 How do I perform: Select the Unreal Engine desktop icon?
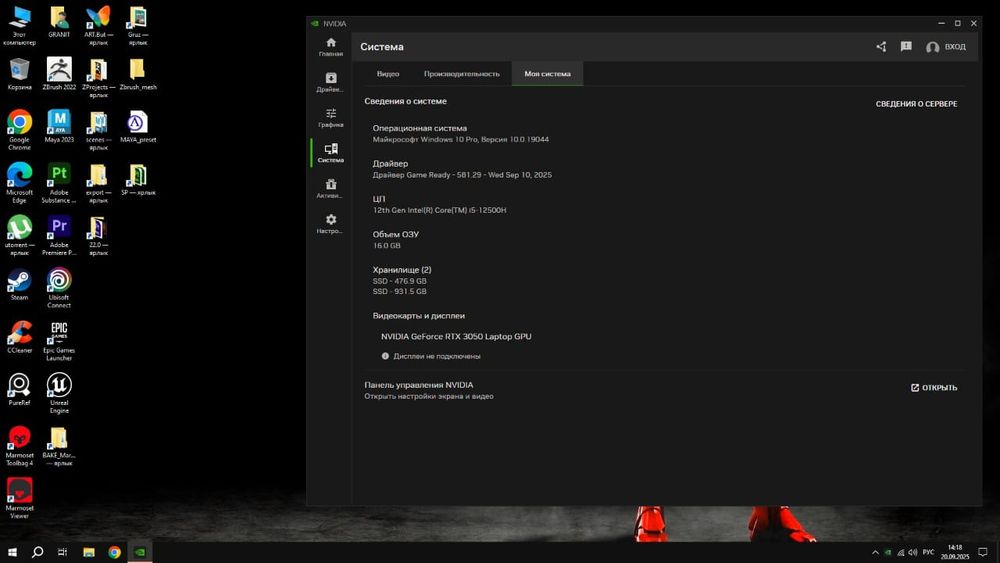click(x=59, y=393)
